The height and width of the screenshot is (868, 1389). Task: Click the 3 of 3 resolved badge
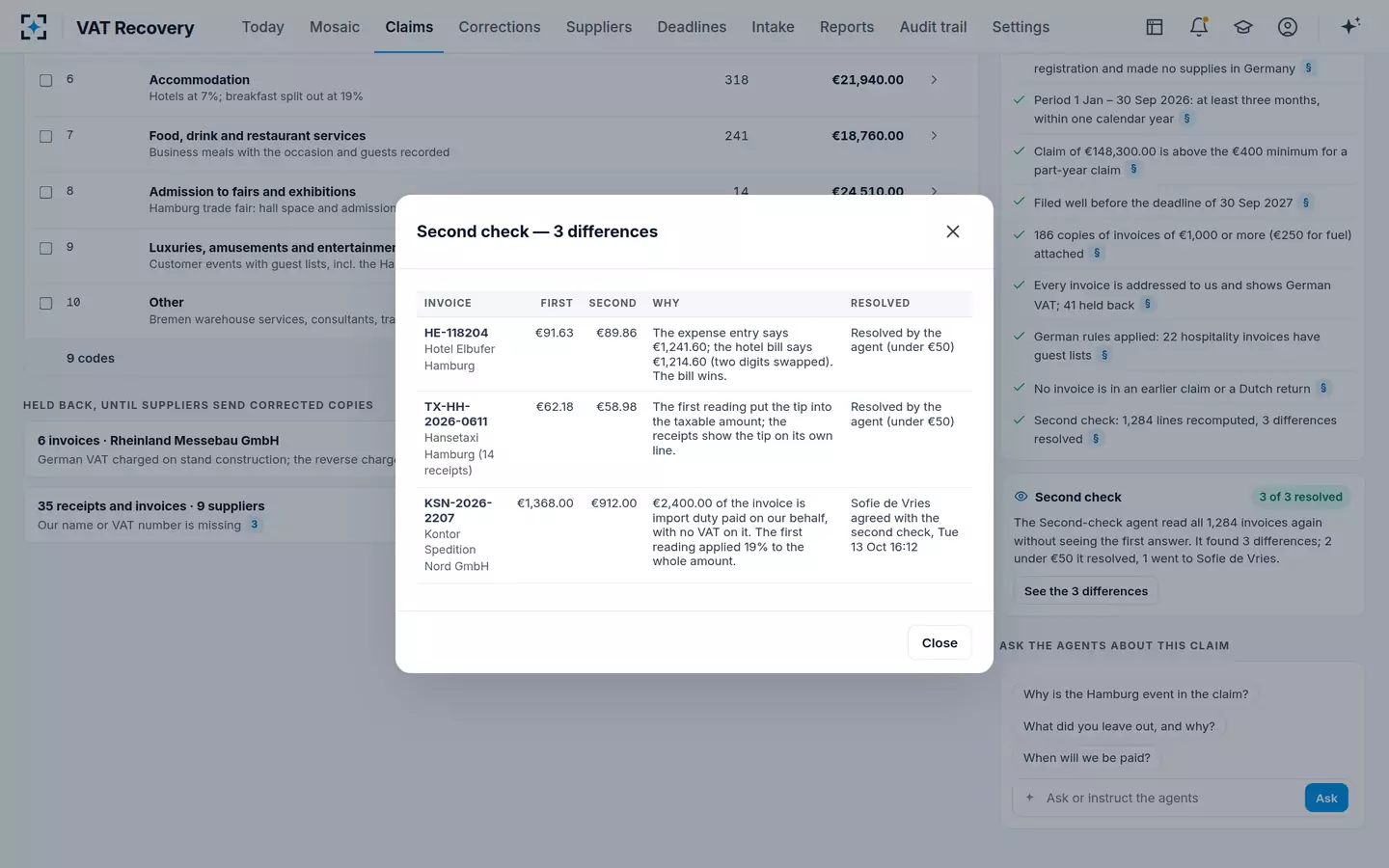(x=1300, y=497)
